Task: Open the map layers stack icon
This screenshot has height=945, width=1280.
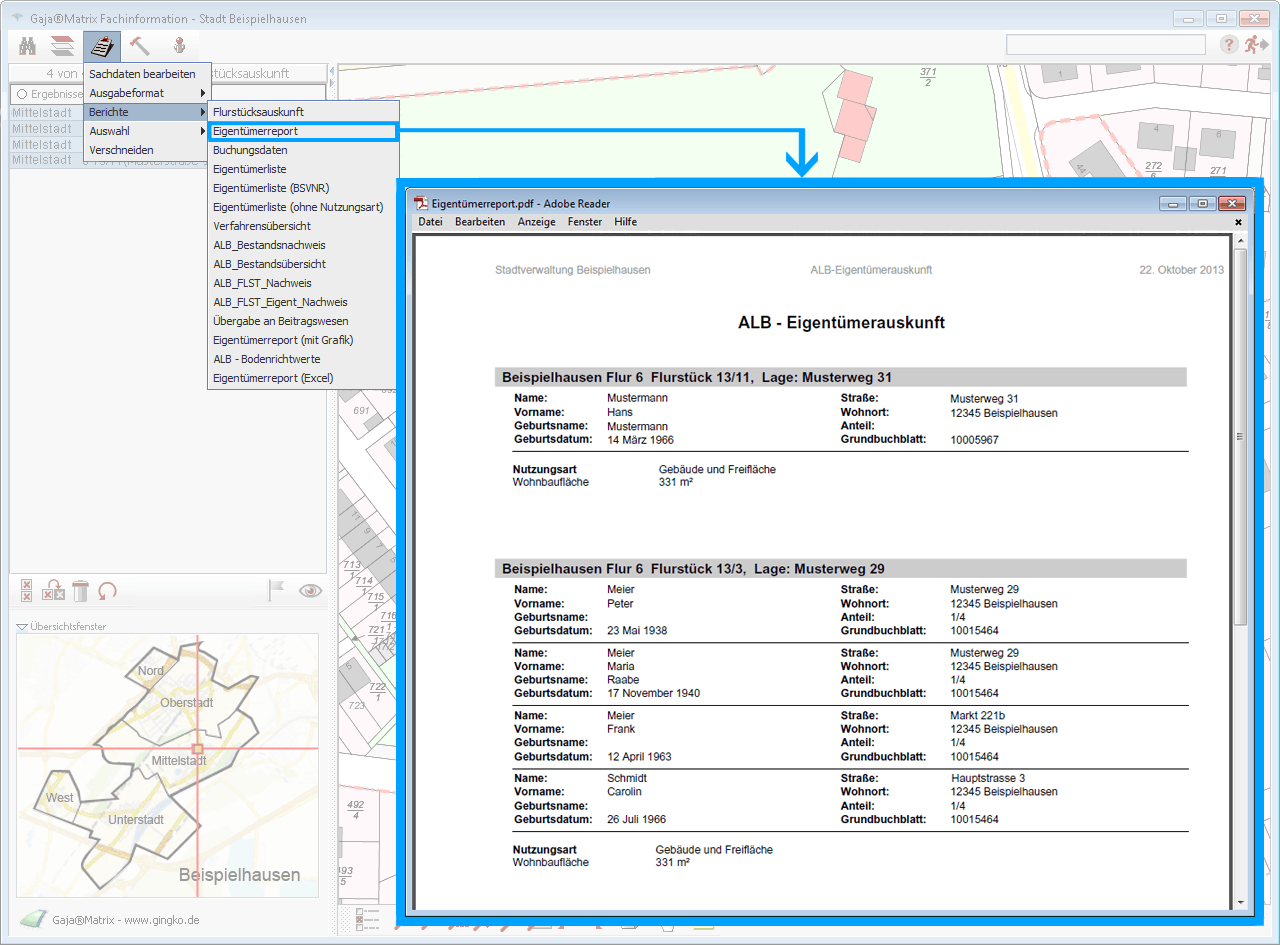Action: click(63, 46)
